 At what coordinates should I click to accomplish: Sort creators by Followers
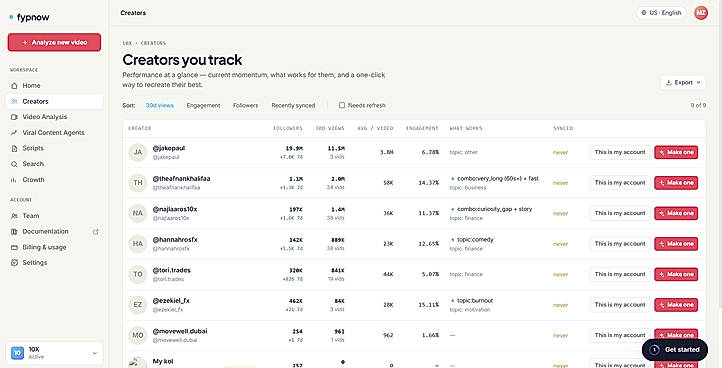tap(245, 105)
